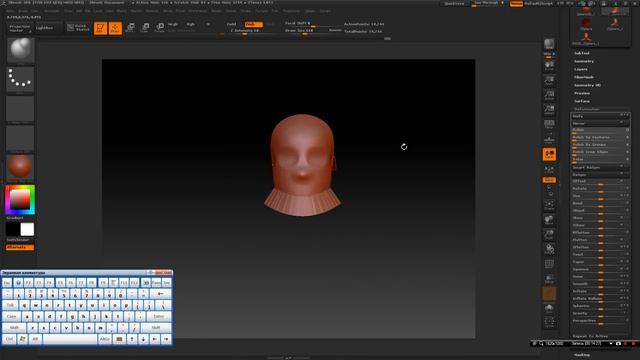Toggle Draw mode in top shelf
The width and height of the screenshot is (640, 360).
point(116,28)
